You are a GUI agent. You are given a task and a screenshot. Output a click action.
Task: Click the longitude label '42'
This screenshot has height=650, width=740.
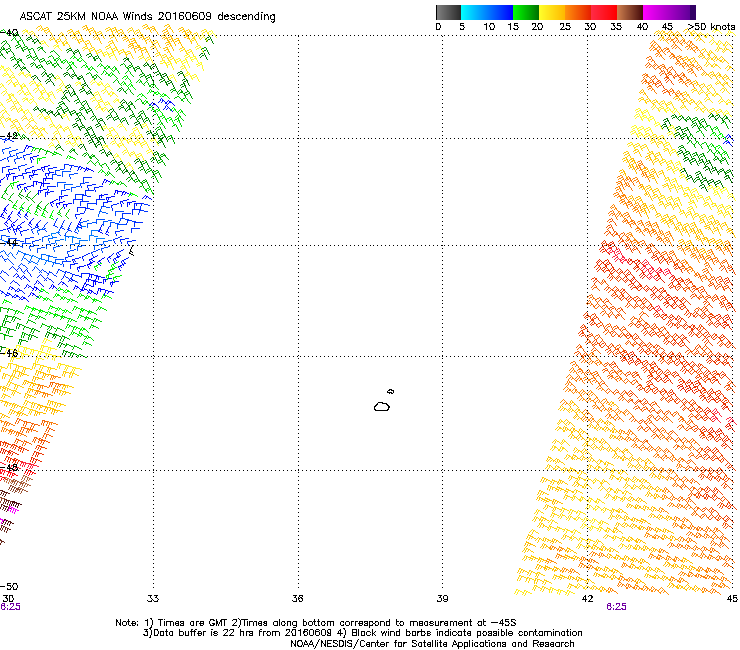pyautogui.click(x=587, y=599)
